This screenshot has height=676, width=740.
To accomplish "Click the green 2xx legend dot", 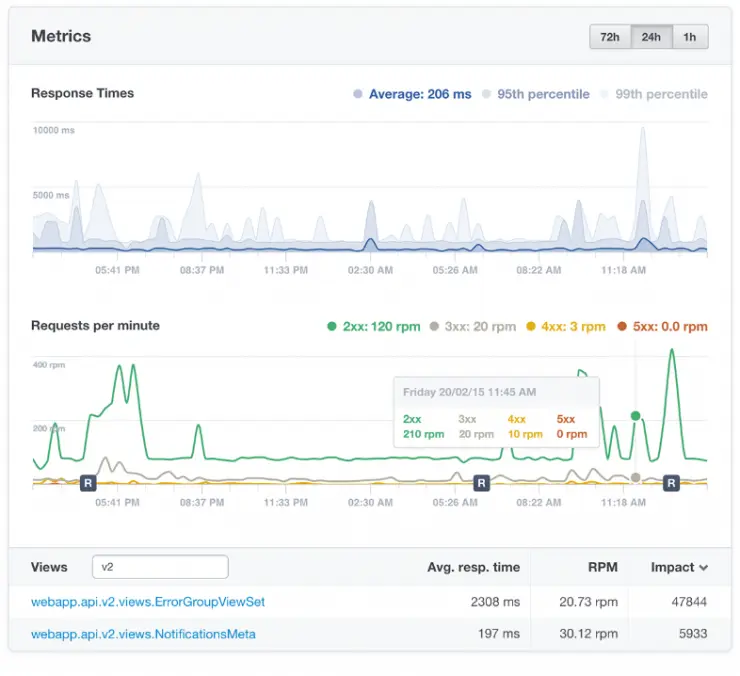I will click(332, 326).
